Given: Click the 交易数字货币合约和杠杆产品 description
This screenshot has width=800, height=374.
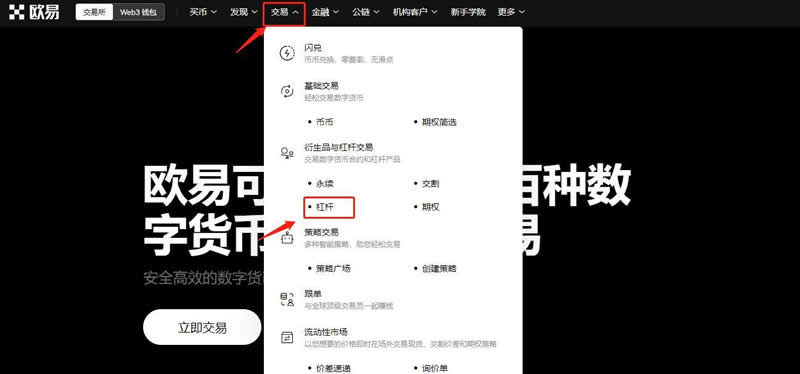Looking at the screenshot, I should click(352, 159).
